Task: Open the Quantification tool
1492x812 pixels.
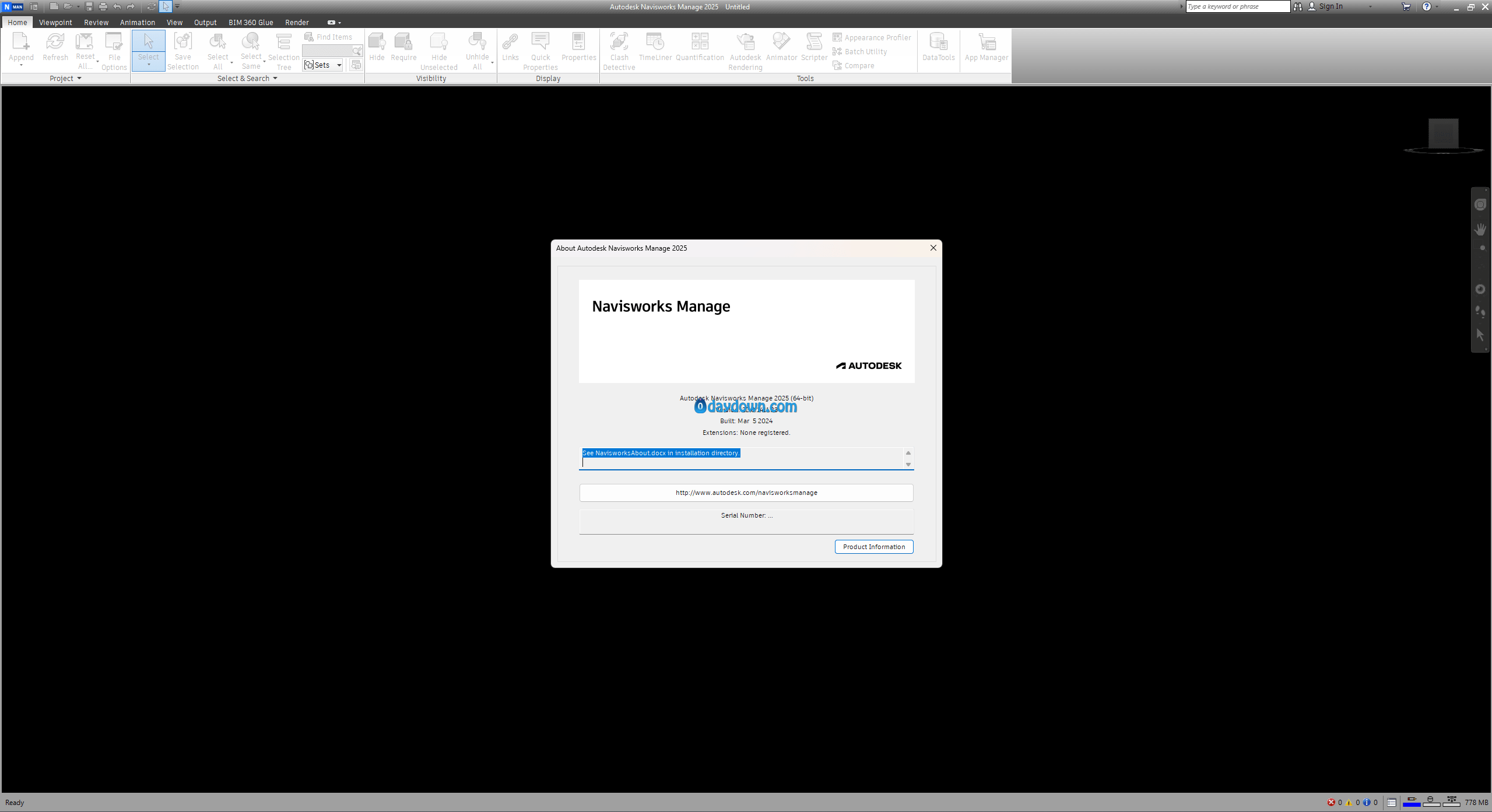Action: [699, 47]
